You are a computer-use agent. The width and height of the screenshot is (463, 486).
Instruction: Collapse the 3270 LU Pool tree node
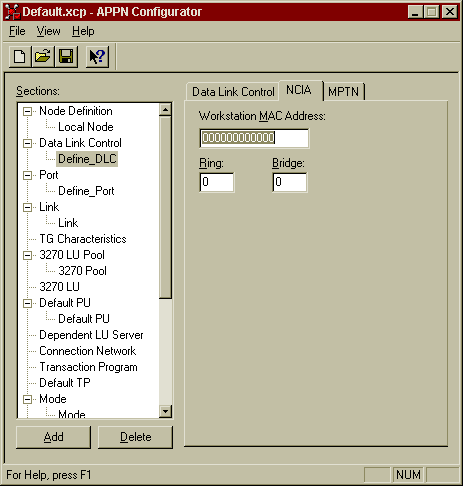coord(27,255)
